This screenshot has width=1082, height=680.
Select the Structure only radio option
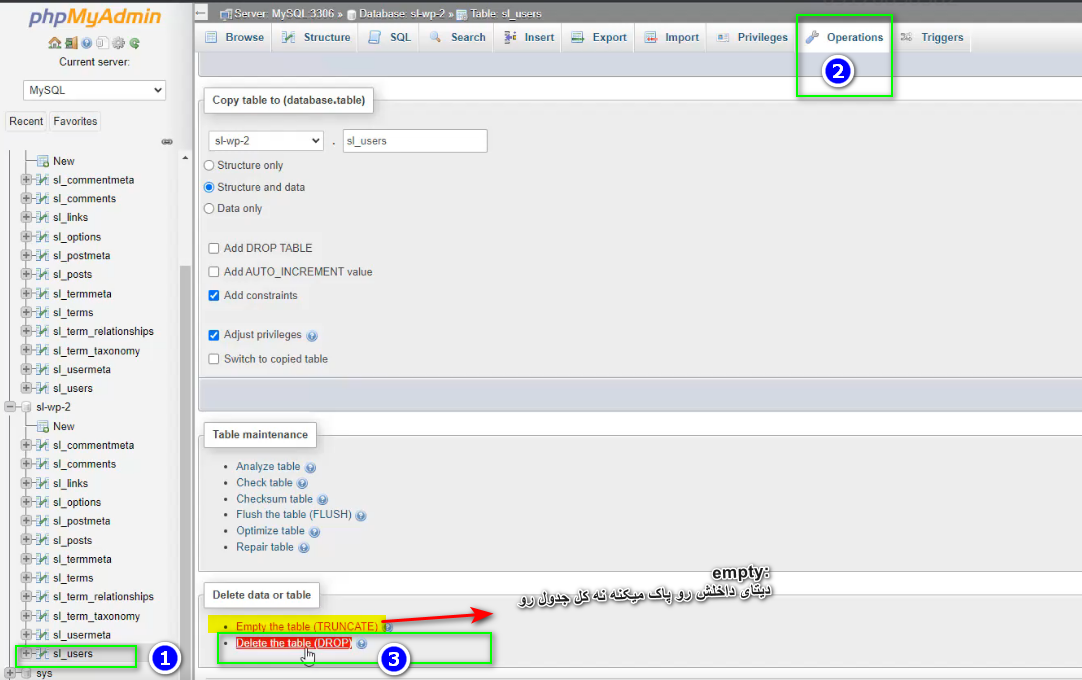(x=209, y=166)
